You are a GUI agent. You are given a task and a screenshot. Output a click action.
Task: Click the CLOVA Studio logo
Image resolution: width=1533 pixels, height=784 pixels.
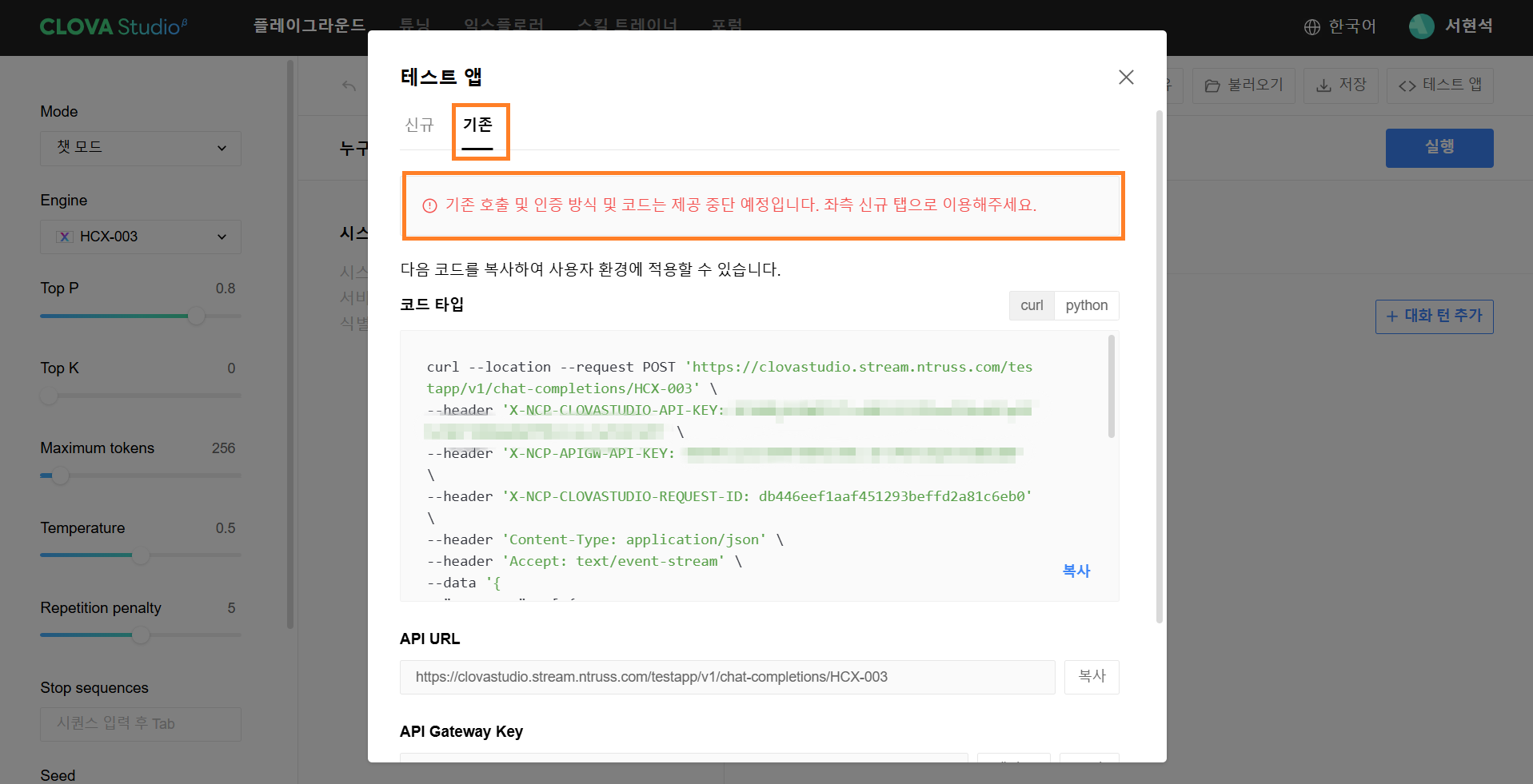click(114, 26)
